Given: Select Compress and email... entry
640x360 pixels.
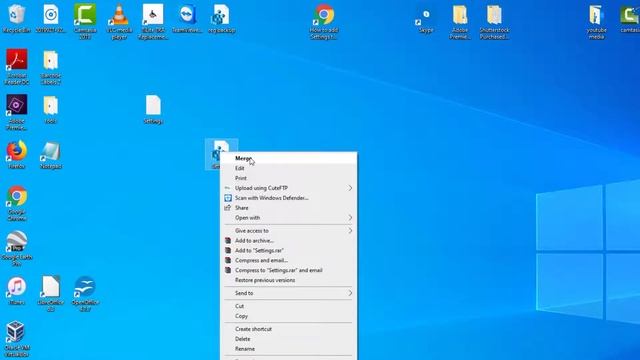Looking at the screenshot, I should (x=288, y=260).
